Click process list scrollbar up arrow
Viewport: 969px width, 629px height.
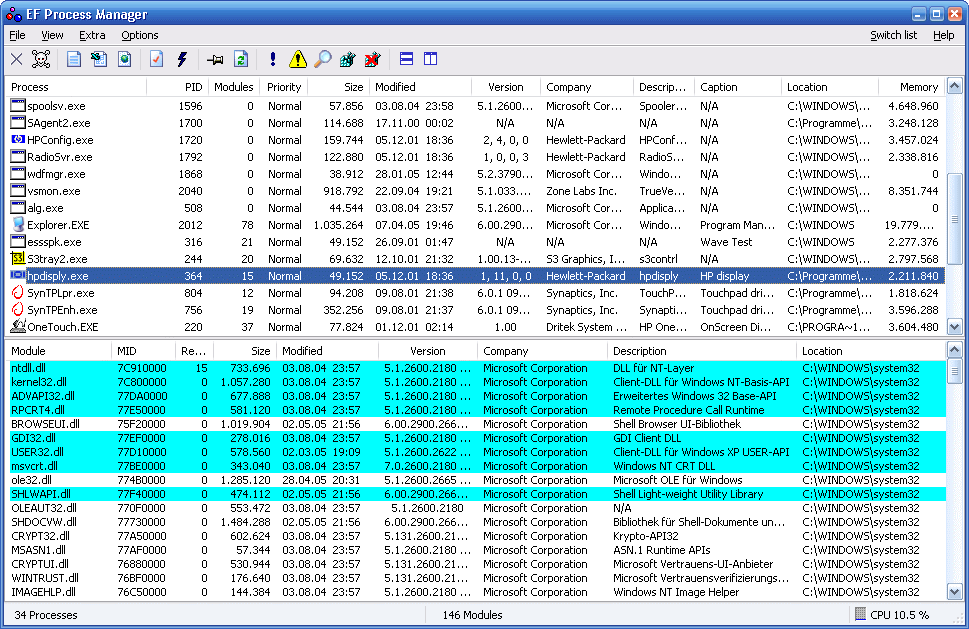pos(954,86)
